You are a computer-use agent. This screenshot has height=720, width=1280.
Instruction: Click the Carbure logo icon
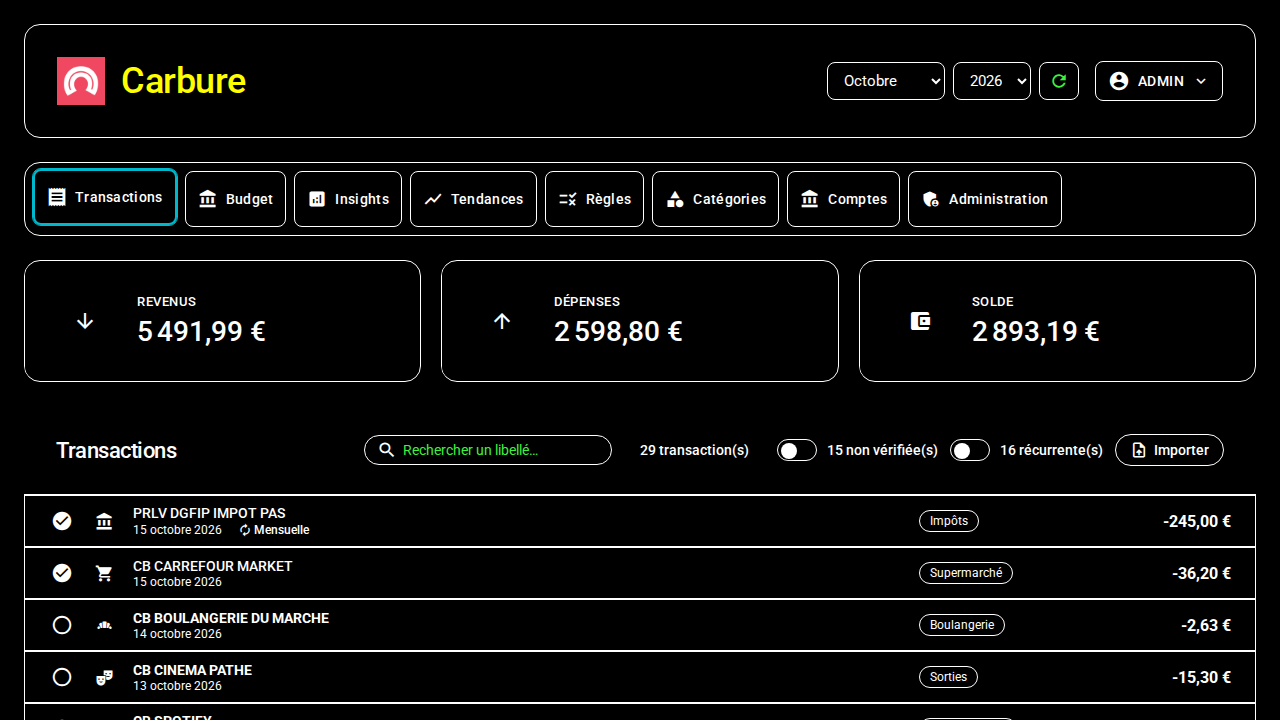point(81,81)
